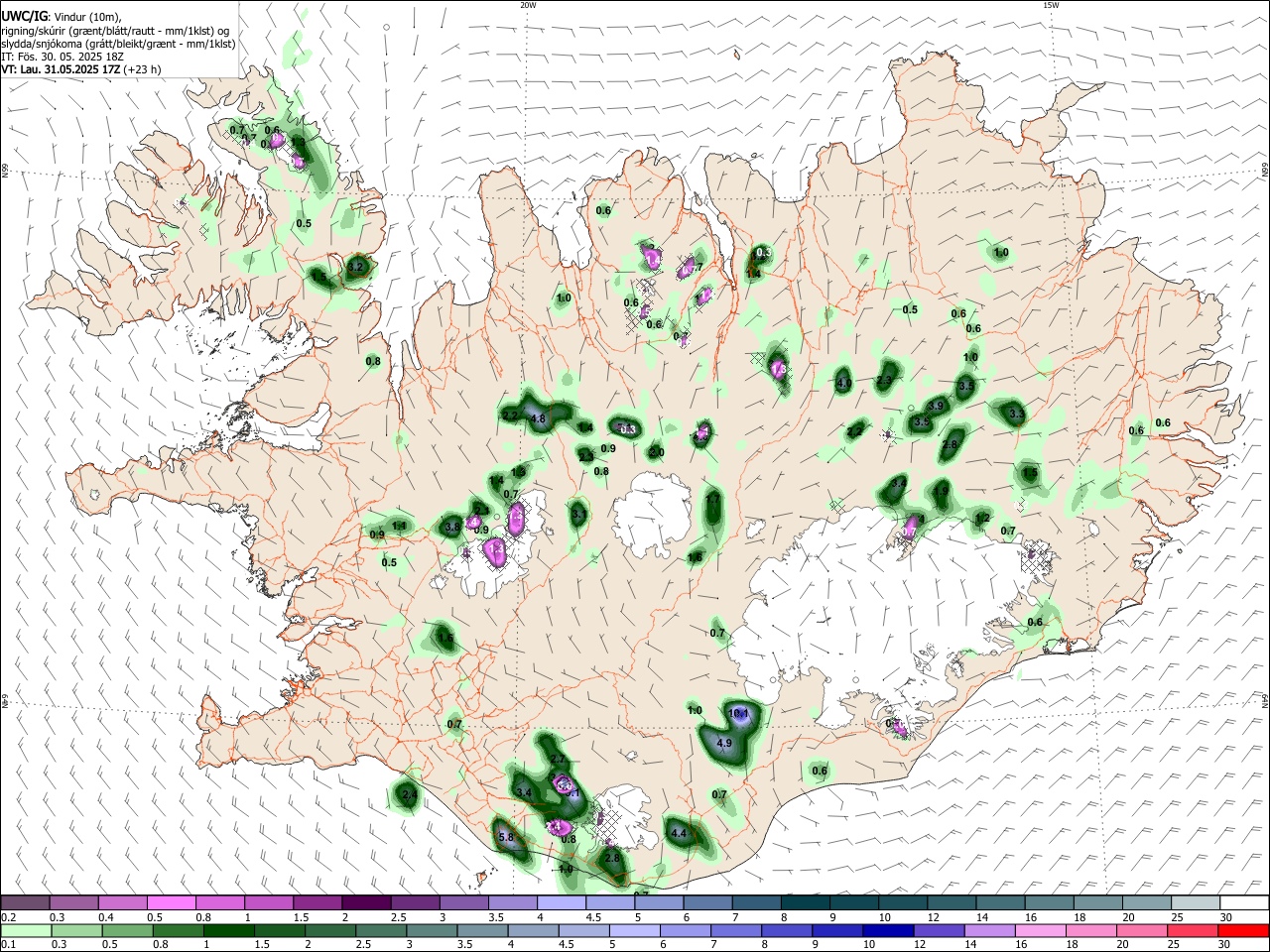
Task: Click the 'VT: Lau. 31.05.2025 17Z (+23 h)' line
Action: 81,69
